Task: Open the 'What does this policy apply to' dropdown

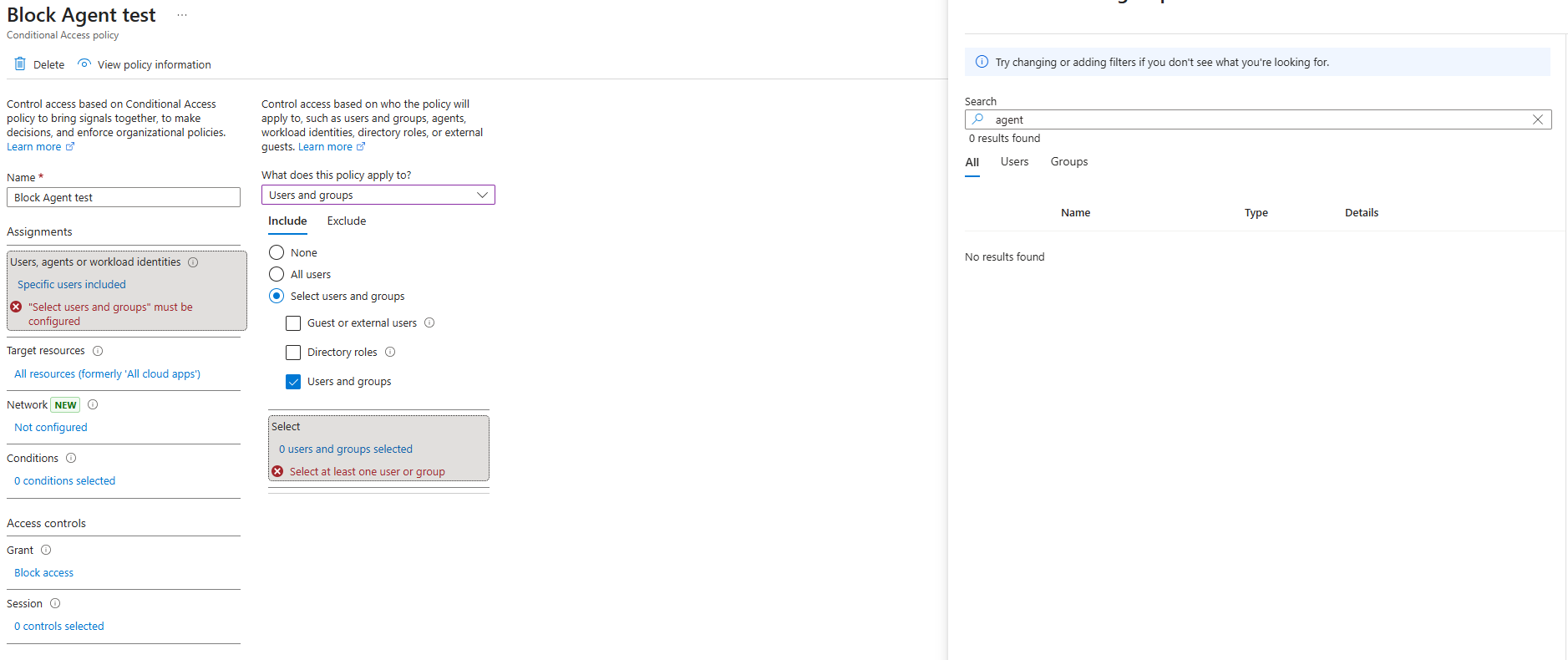Action: (x=378, y=195)
